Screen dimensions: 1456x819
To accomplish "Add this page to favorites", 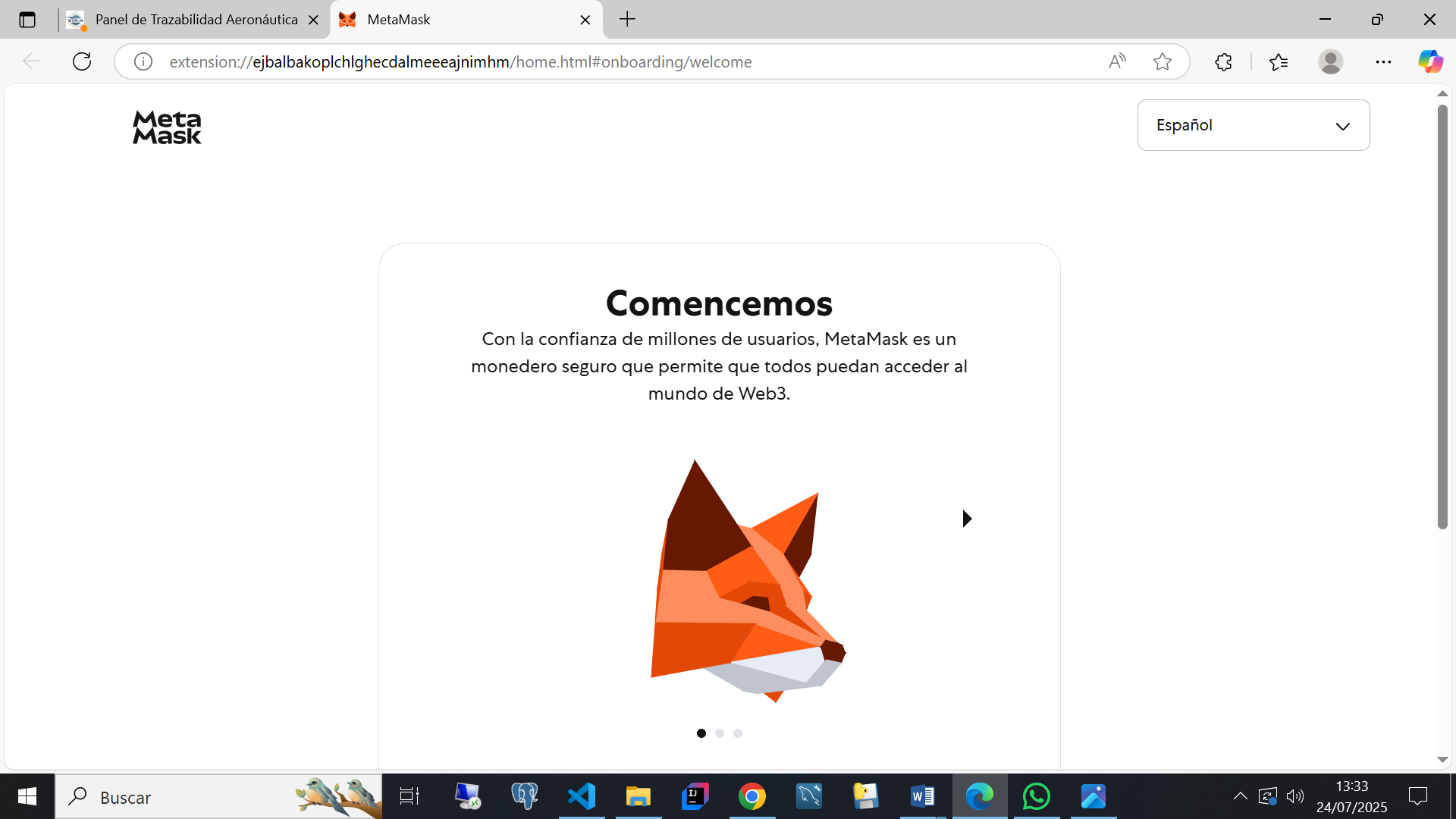I will pos(1163,61).
